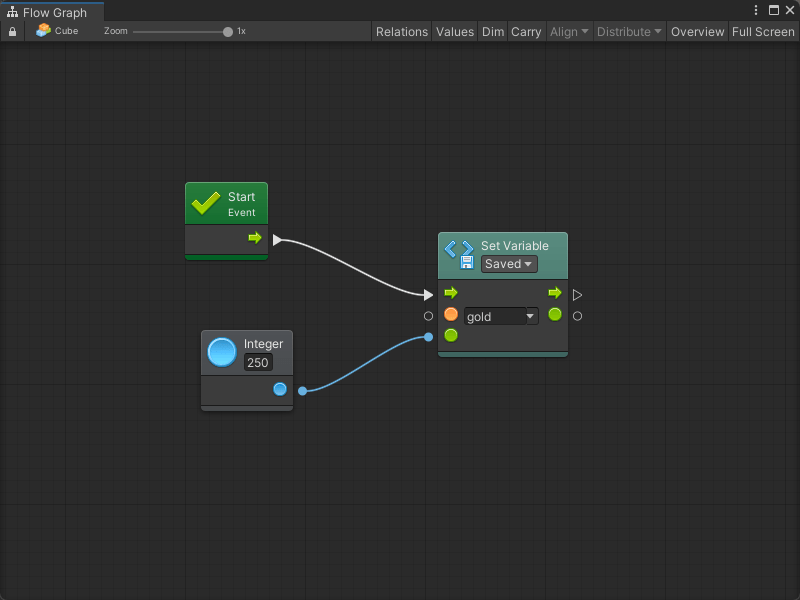800x600 pixels.
Task: Click the lock icon in the graph toolbar
Action: click(x=12, y=32)
